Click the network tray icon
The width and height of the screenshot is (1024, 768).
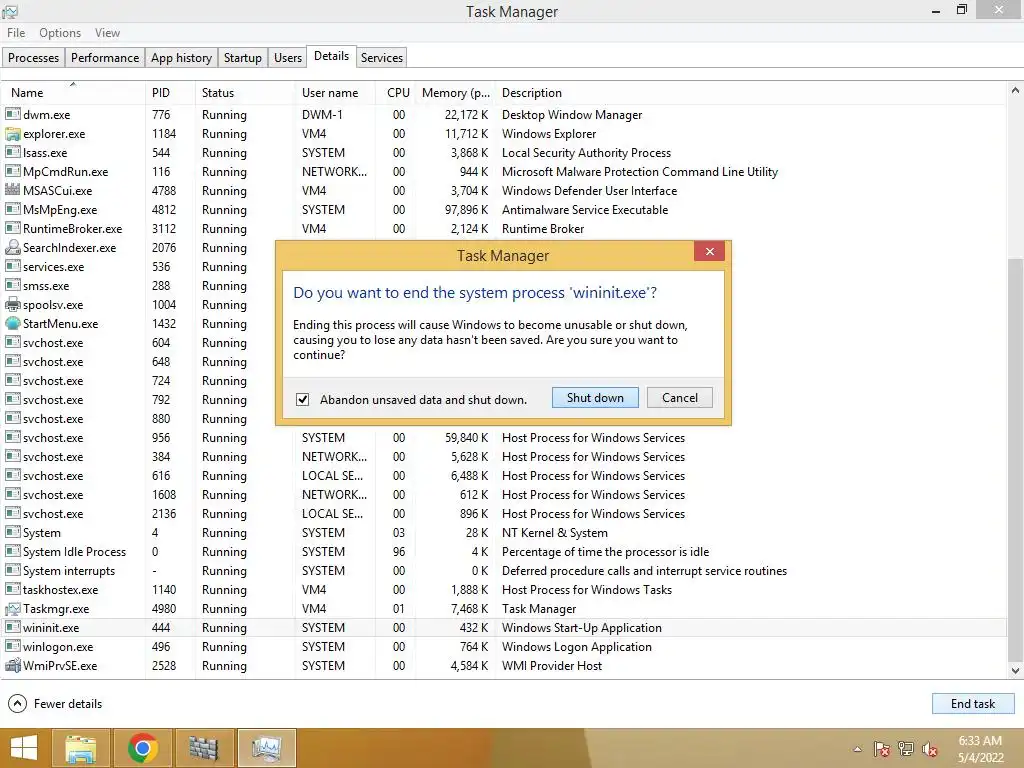point(906,749)
